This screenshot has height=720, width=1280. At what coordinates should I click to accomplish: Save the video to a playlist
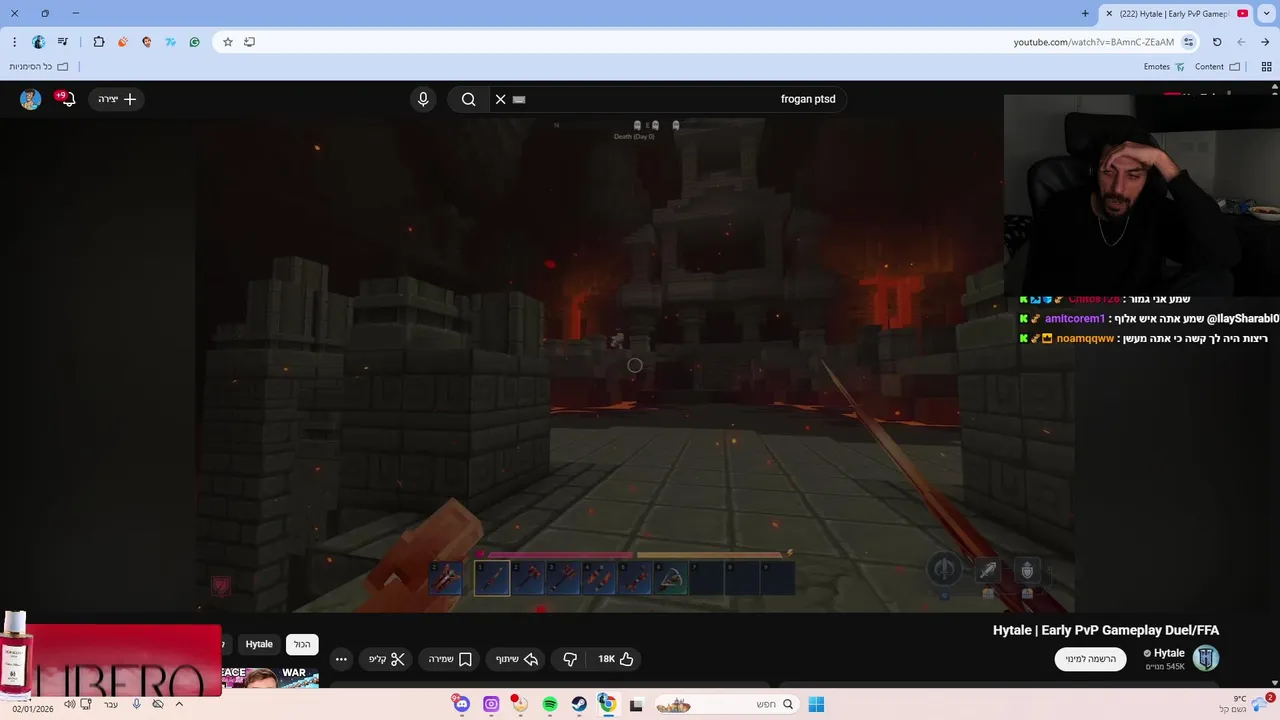tap(450, 659)
